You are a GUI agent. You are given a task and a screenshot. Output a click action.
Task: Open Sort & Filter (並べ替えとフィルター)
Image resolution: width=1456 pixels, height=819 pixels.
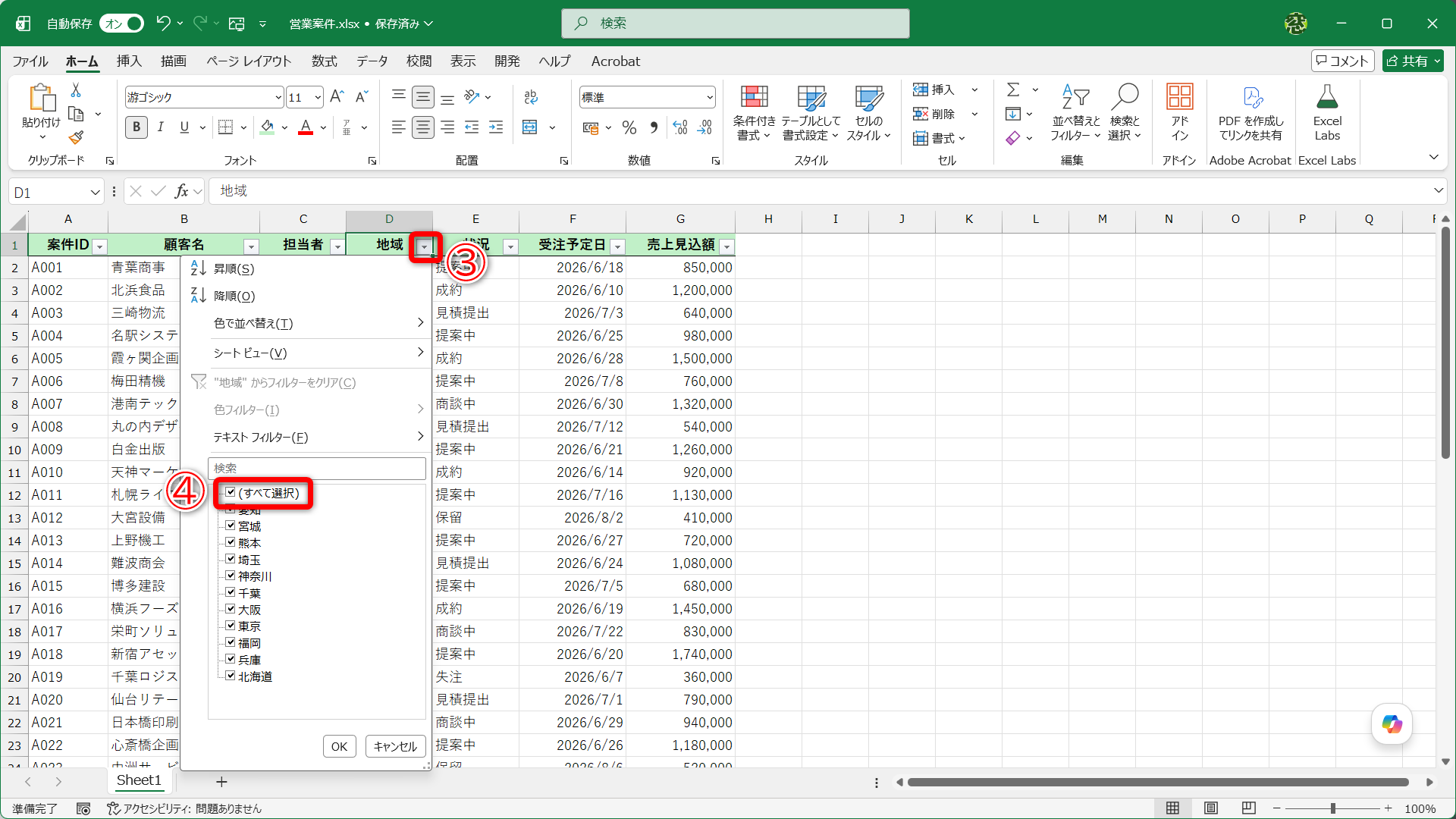click(1075, 113)
